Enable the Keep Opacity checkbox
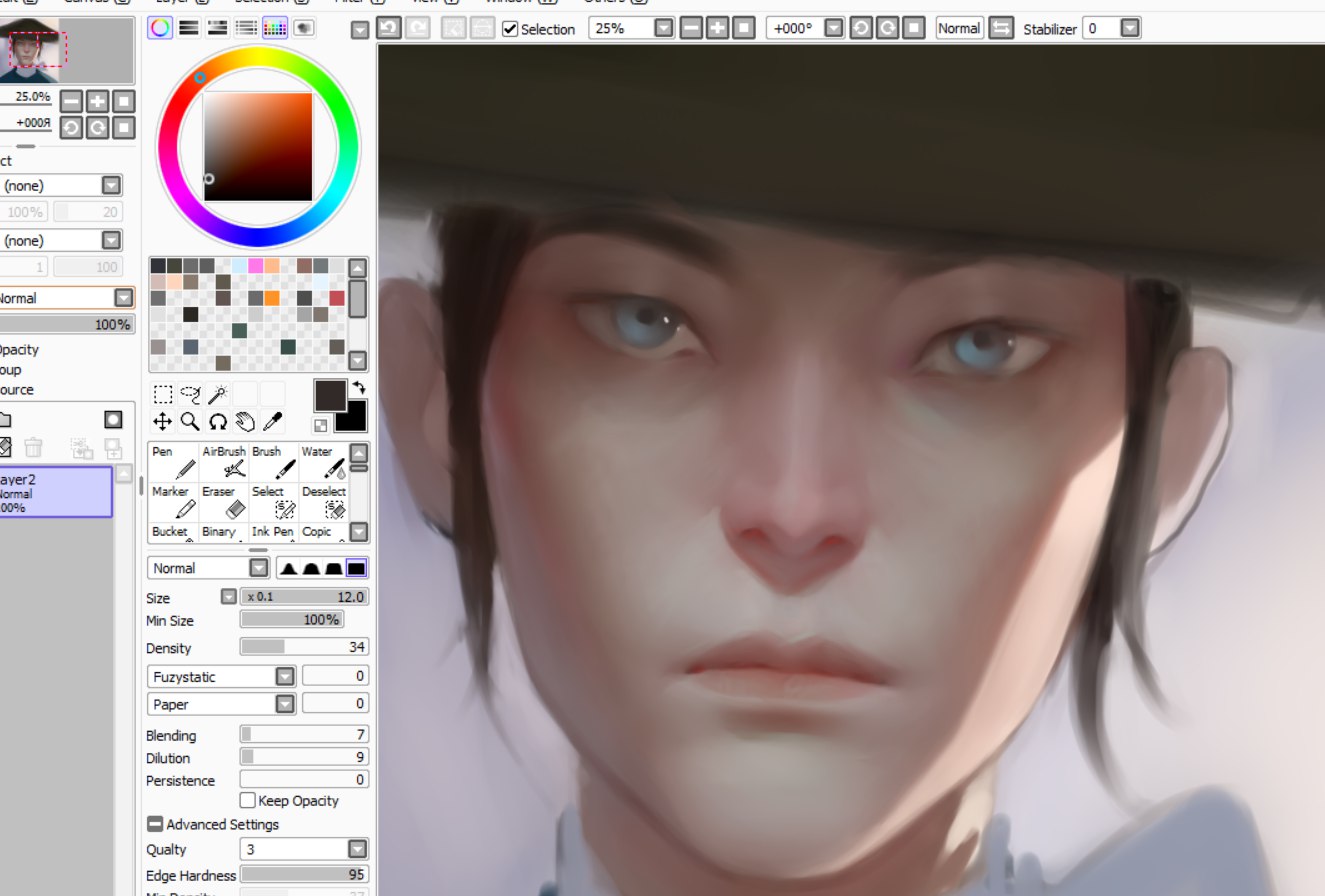The image size is (1325, 896). (x=248, y=801)
